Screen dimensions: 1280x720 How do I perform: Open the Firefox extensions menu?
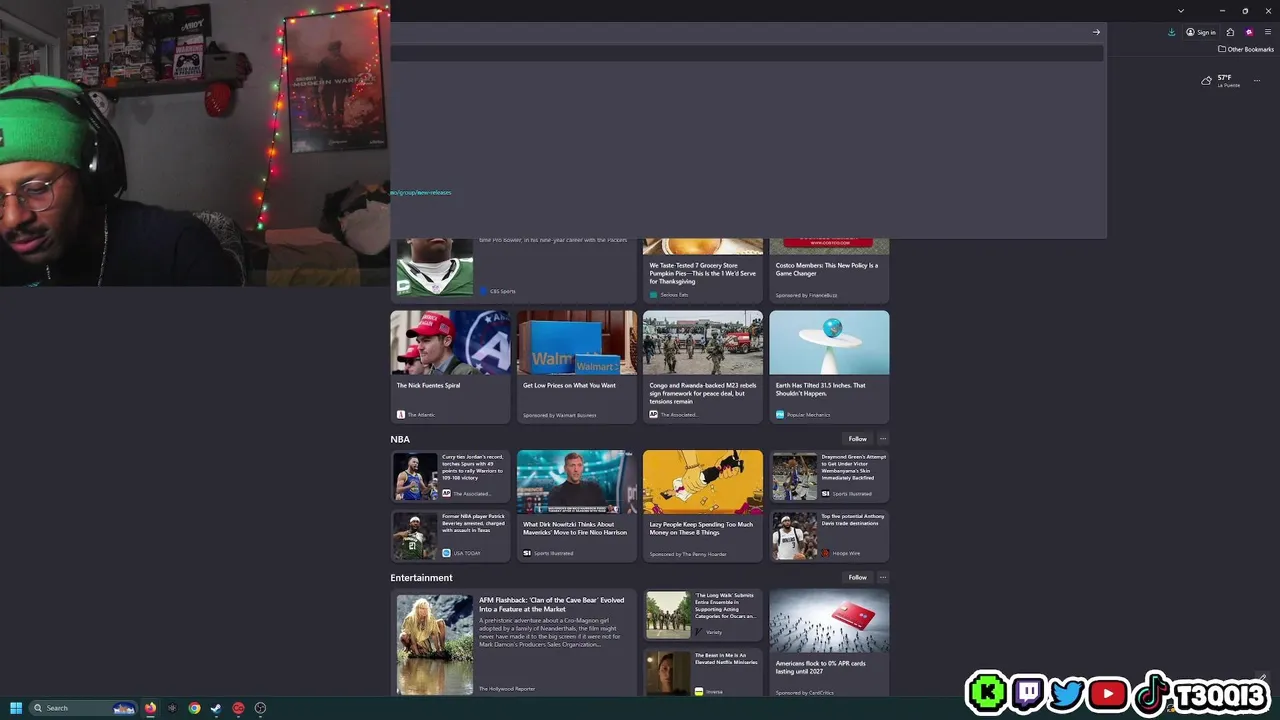click(x=1230, y=32)
